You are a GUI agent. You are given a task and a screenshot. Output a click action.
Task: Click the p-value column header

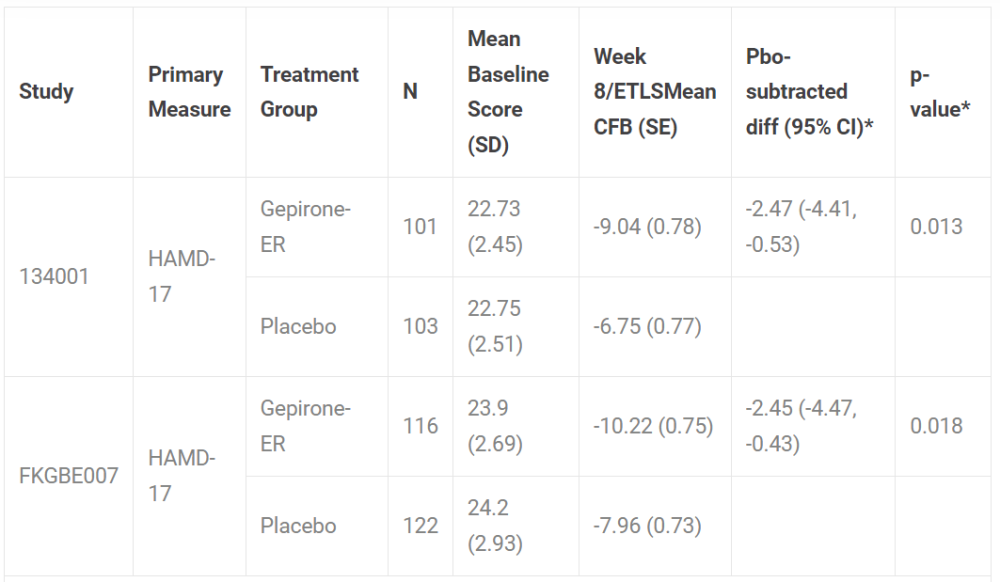pyautogui.click(x=941, y=92)
